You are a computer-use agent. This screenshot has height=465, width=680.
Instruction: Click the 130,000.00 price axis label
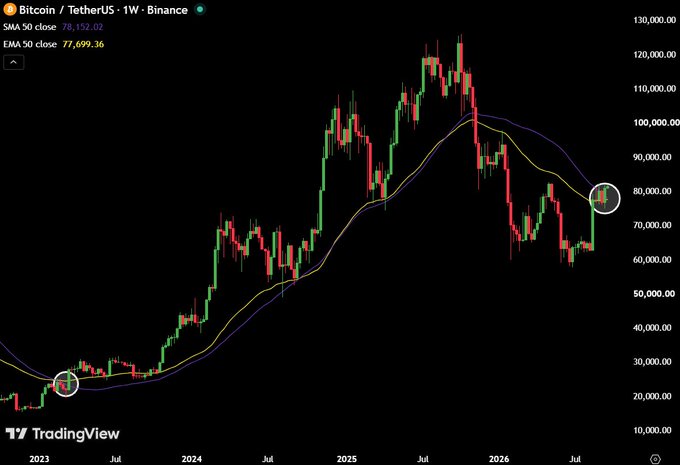[655, 20]
